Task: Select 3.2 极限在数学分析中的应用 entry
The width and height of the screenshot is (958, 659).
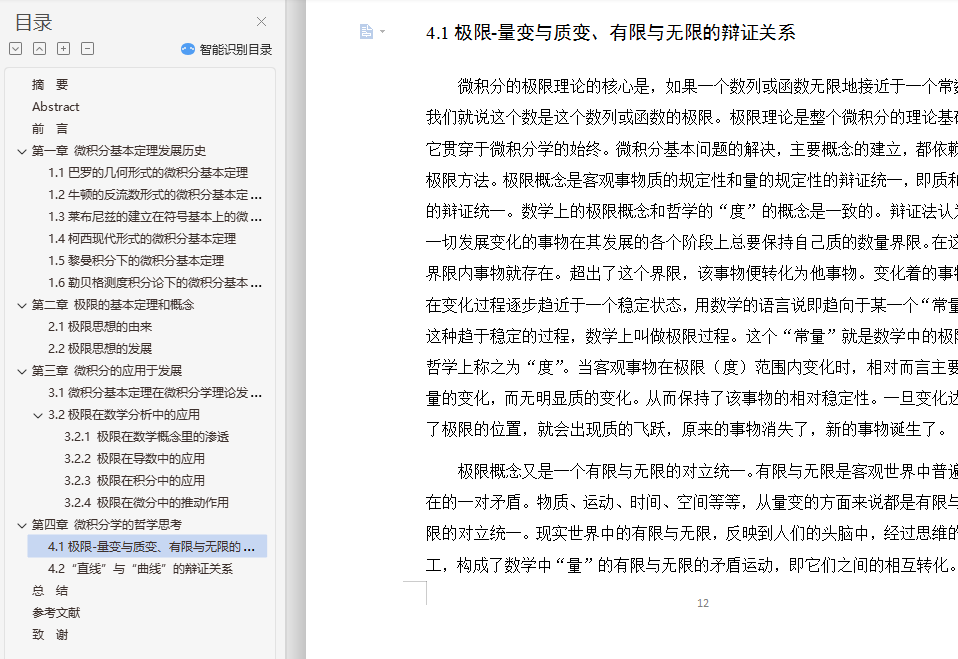Action: [123, 415]
